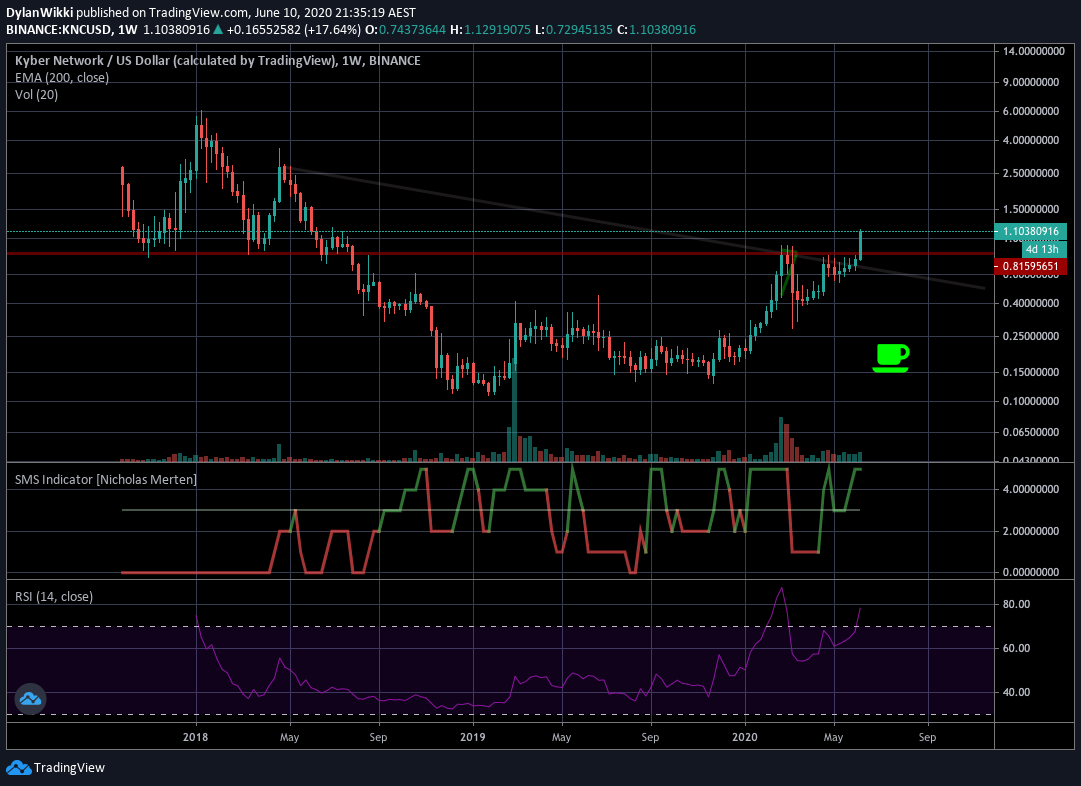Click the tallest volume bar near early 2019
1081x786 pixels.
pos(514,411)
